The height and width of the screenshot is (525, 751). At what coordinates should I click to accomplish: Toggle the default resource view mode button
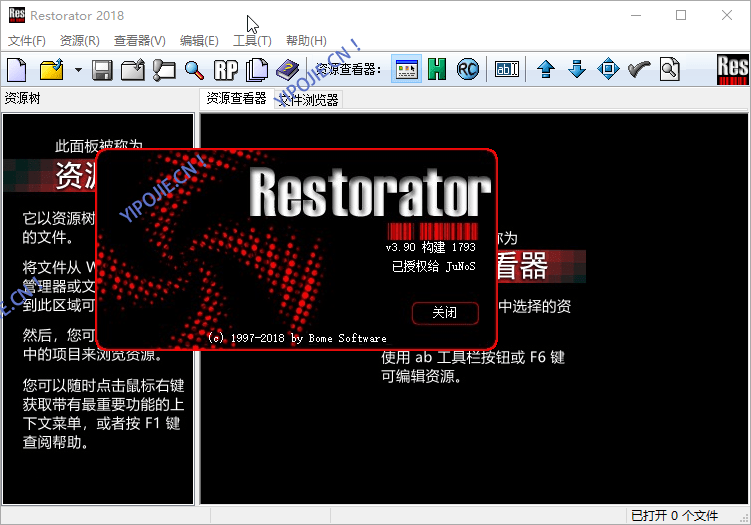[x=405, y=70]
